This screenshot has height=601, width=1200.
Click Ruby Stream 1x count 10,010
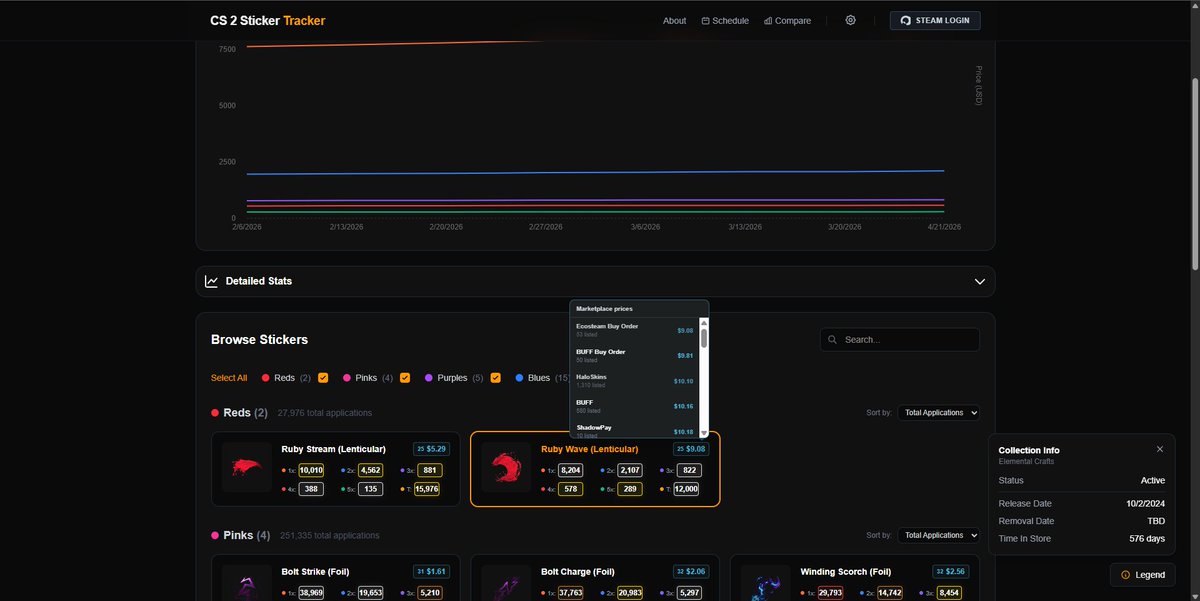click(x=311, y=470)
